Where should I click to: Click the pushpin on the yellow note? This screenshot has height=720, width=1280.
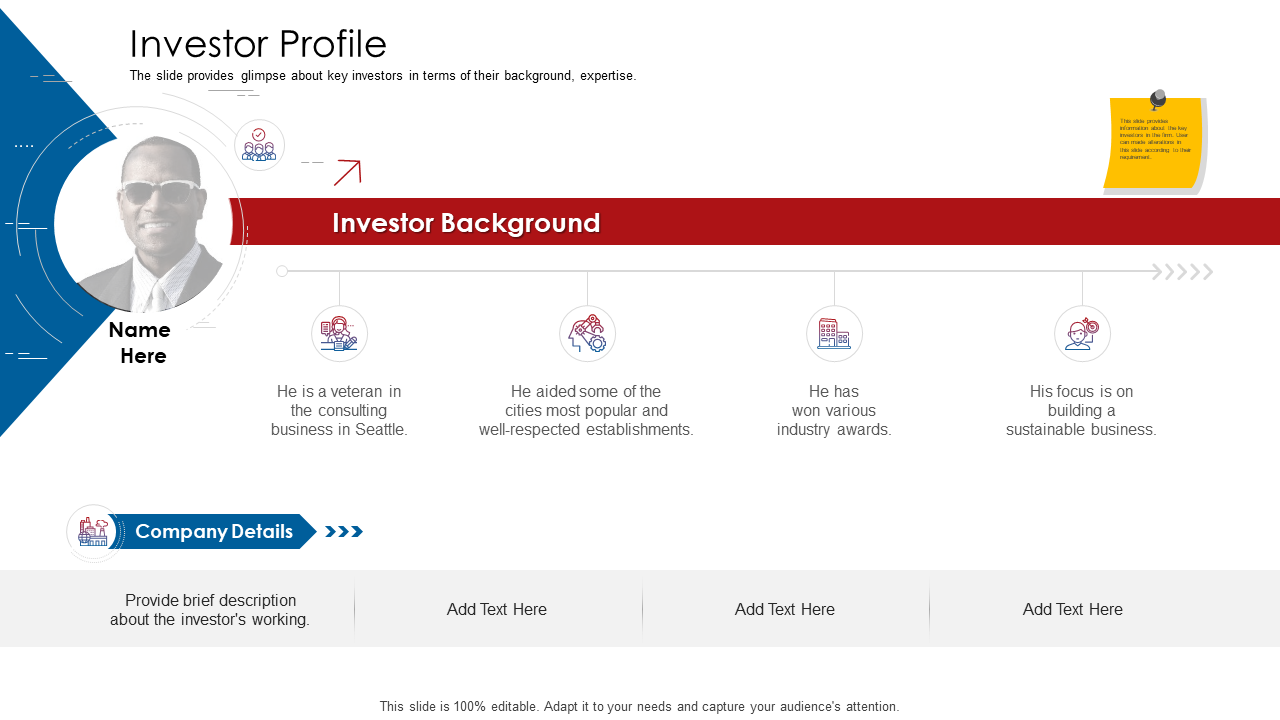[x=1158, y=99]
